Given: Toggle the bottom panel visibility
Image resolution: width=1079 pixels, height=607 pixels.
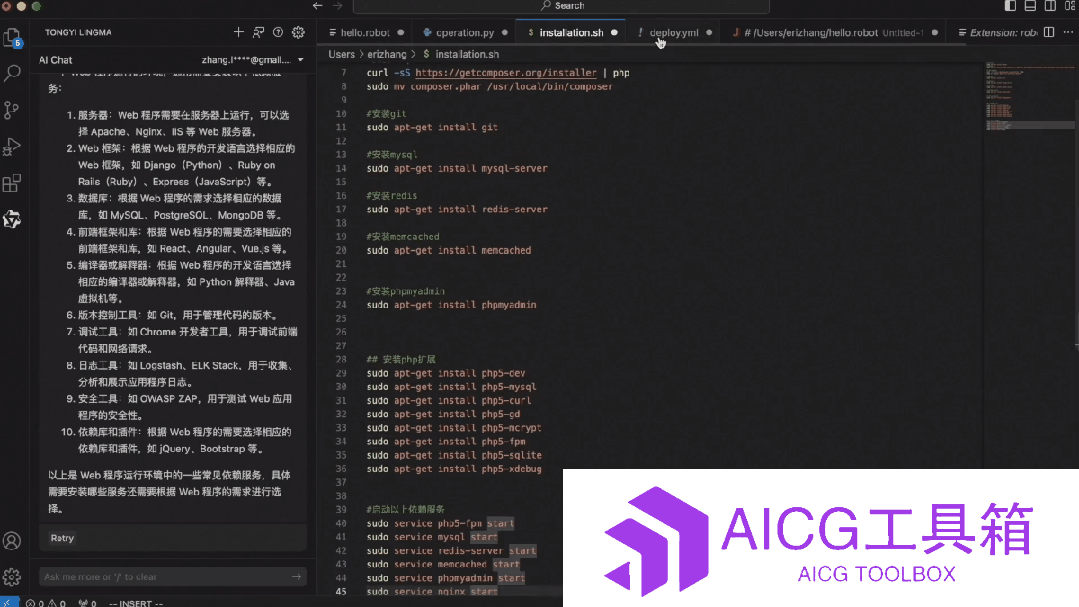Looking at the screenshot, I should (1030, 6).
